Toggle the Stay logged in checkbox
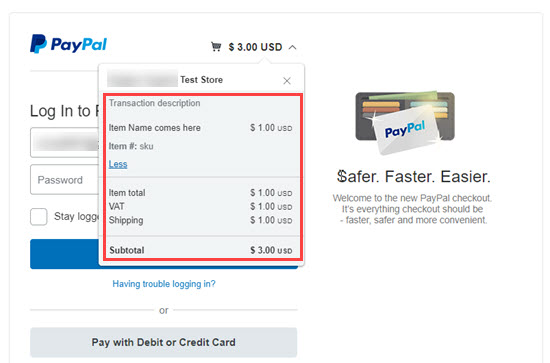The height and width of the screenshot is (363, 550). click(39, 216)
